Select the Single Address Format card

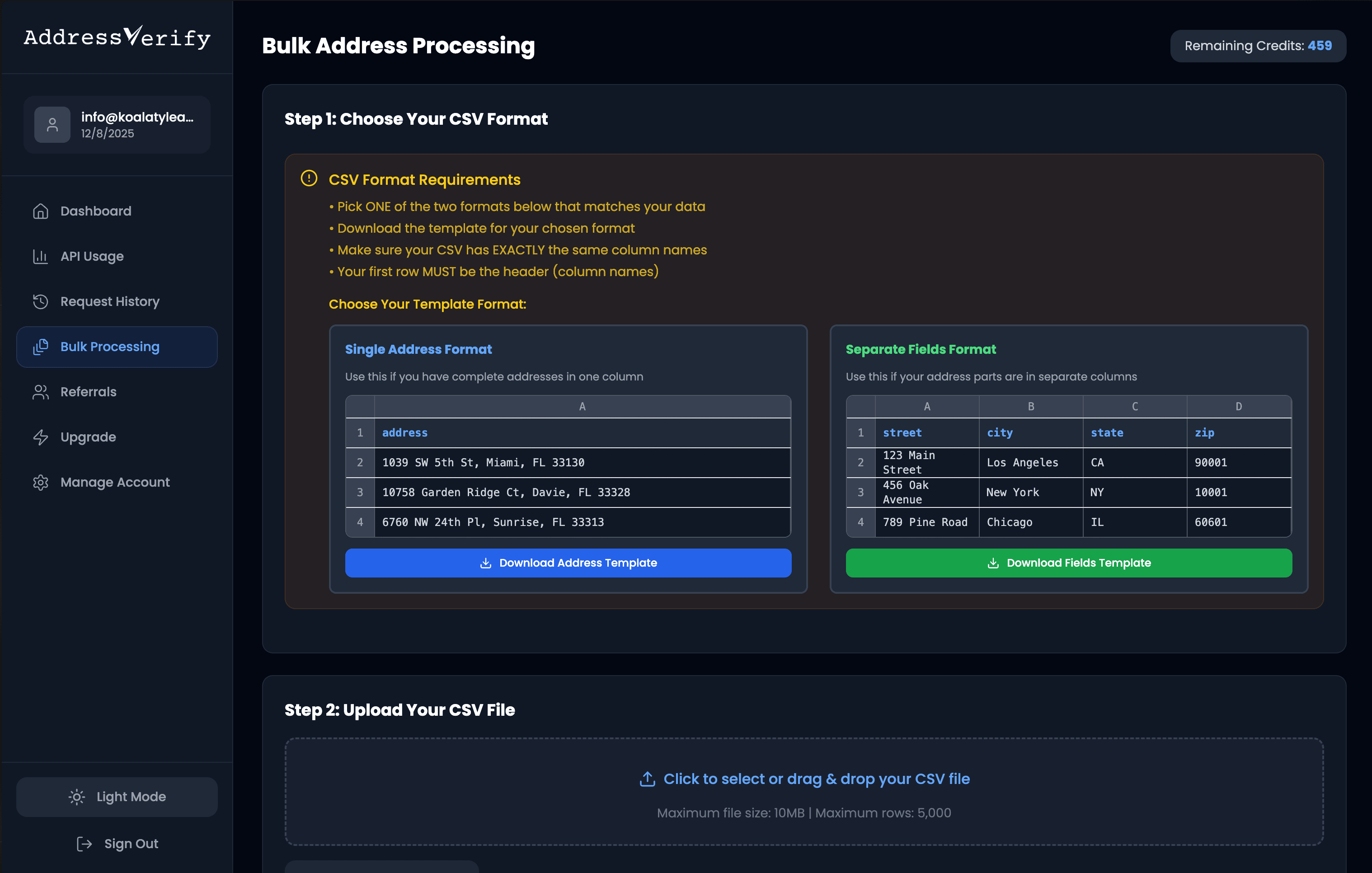(x=568, y=456)
